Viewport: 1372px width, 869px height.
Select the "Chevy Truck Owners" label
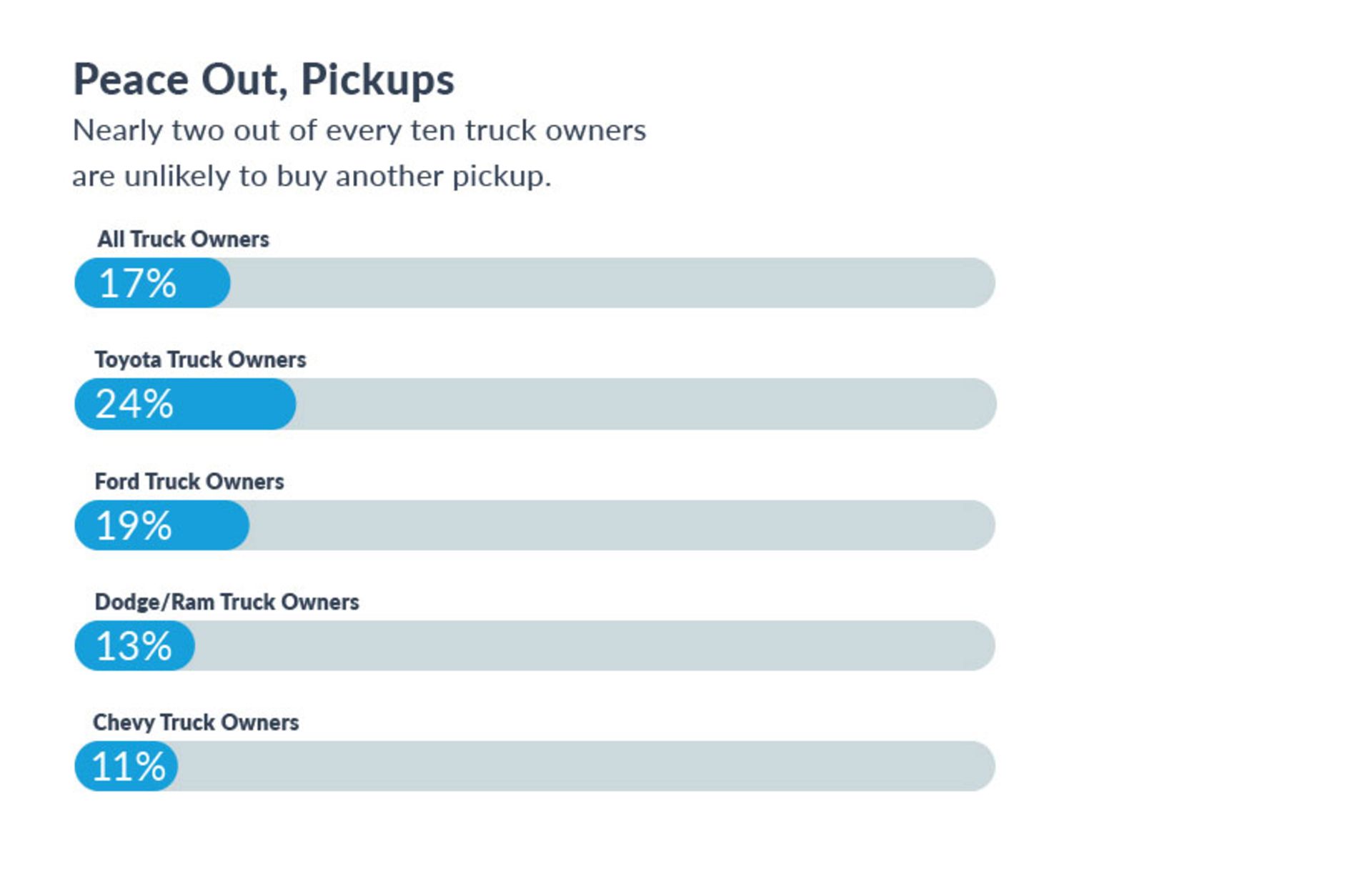(x=196, y=722)
